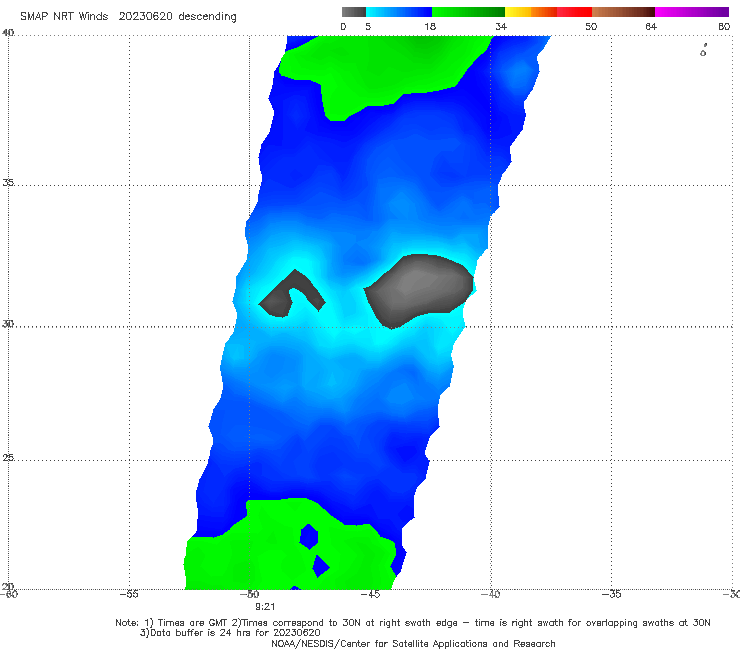Click the longitude label '-40' on the bottom axis
Image resolution: width=740 pixels, height=650 pixels.
pos(491,594)
